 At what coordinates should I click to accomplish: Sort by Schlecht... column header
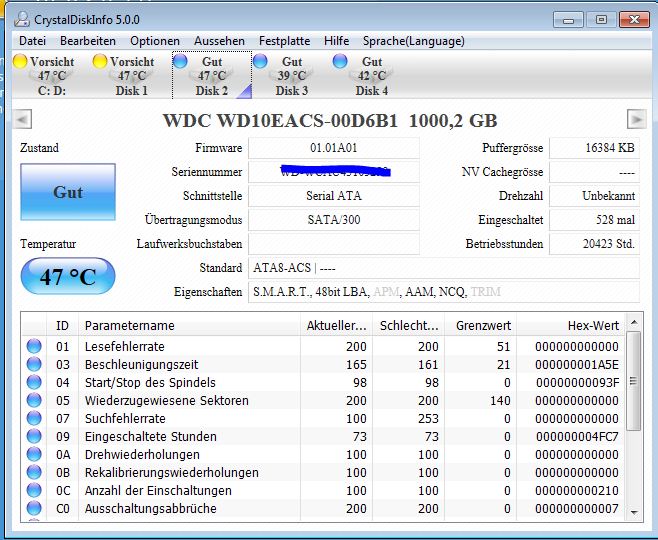tap(409, 325)
